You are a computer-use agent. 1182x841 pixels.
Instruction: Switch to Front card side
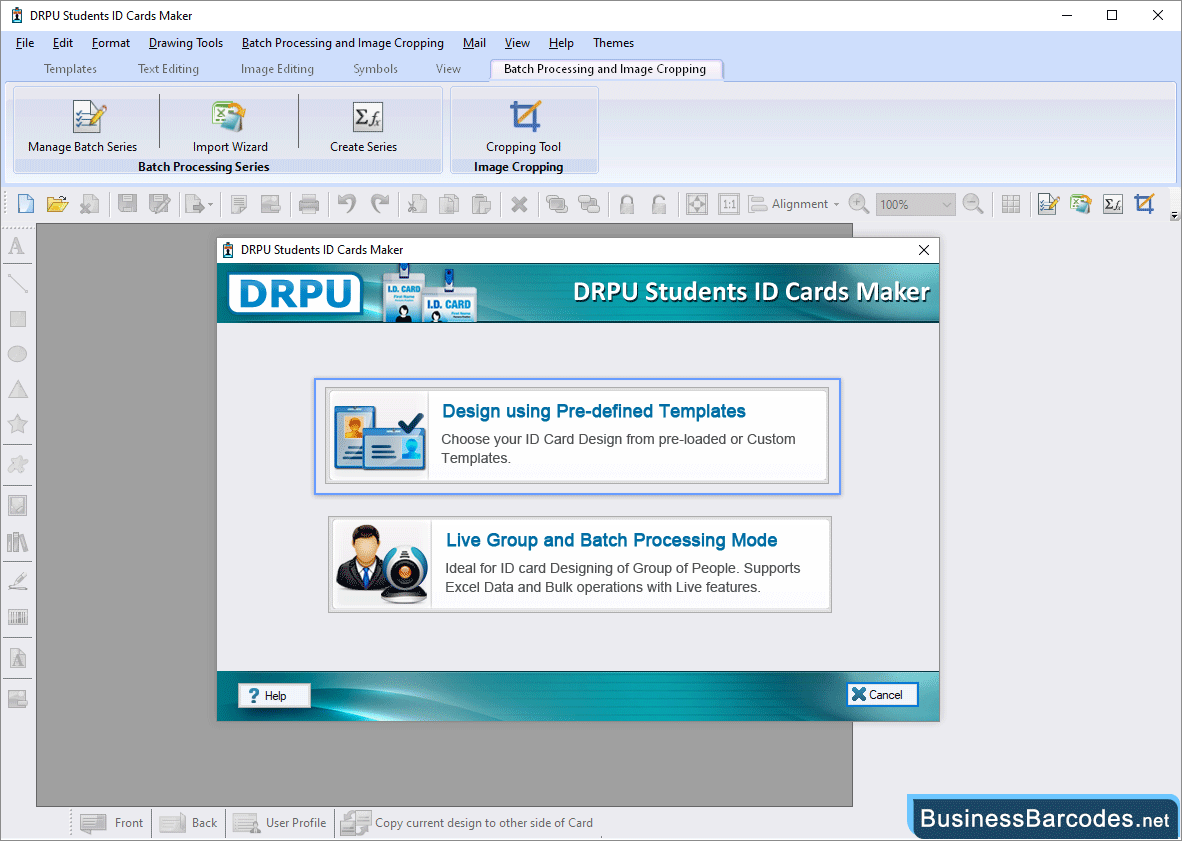coord(112,823)
